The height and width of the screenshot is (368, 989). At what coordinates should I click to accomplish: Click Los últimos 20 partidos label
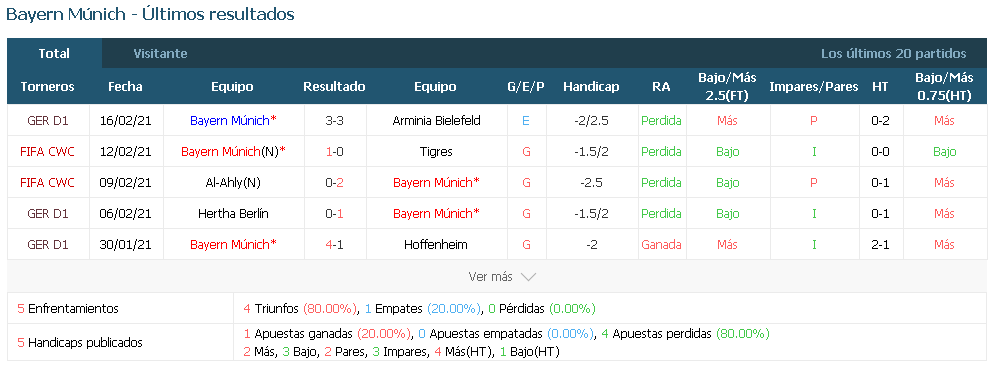[x=893, y=54]
